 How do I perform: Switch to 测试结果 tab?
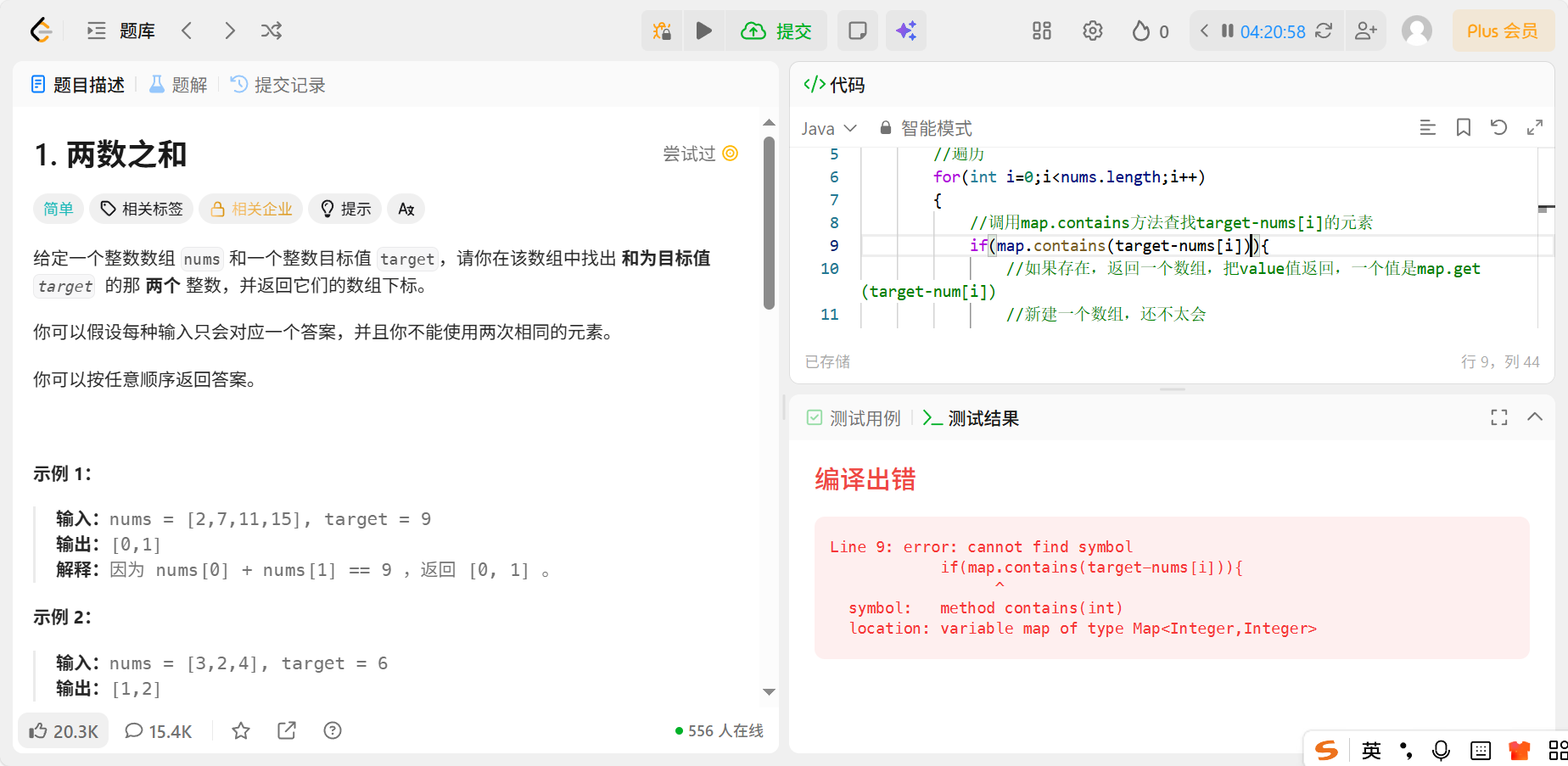971,418
